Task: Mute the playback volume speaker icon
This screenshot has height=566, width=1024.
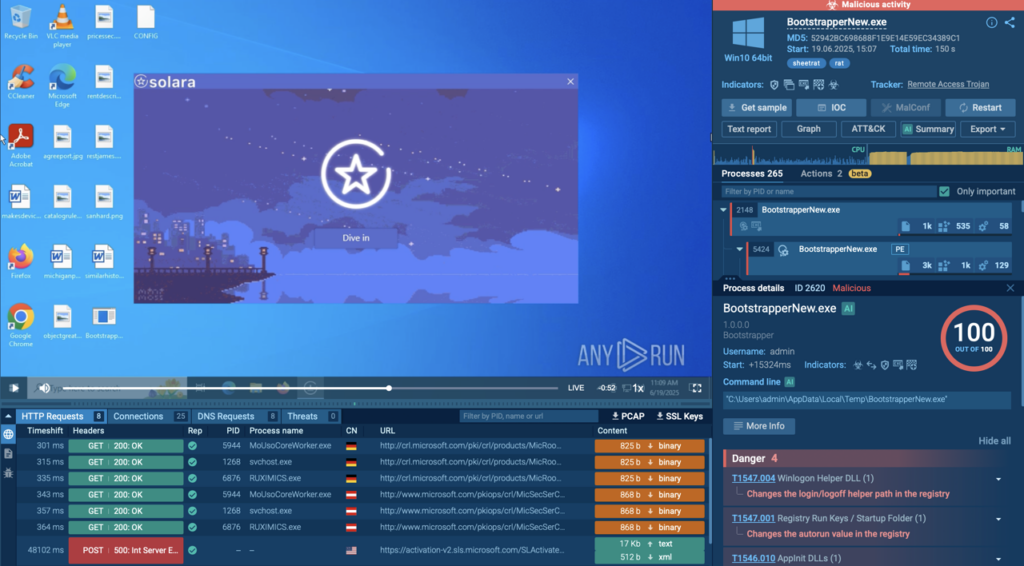Action: click(x=44, y=388)
